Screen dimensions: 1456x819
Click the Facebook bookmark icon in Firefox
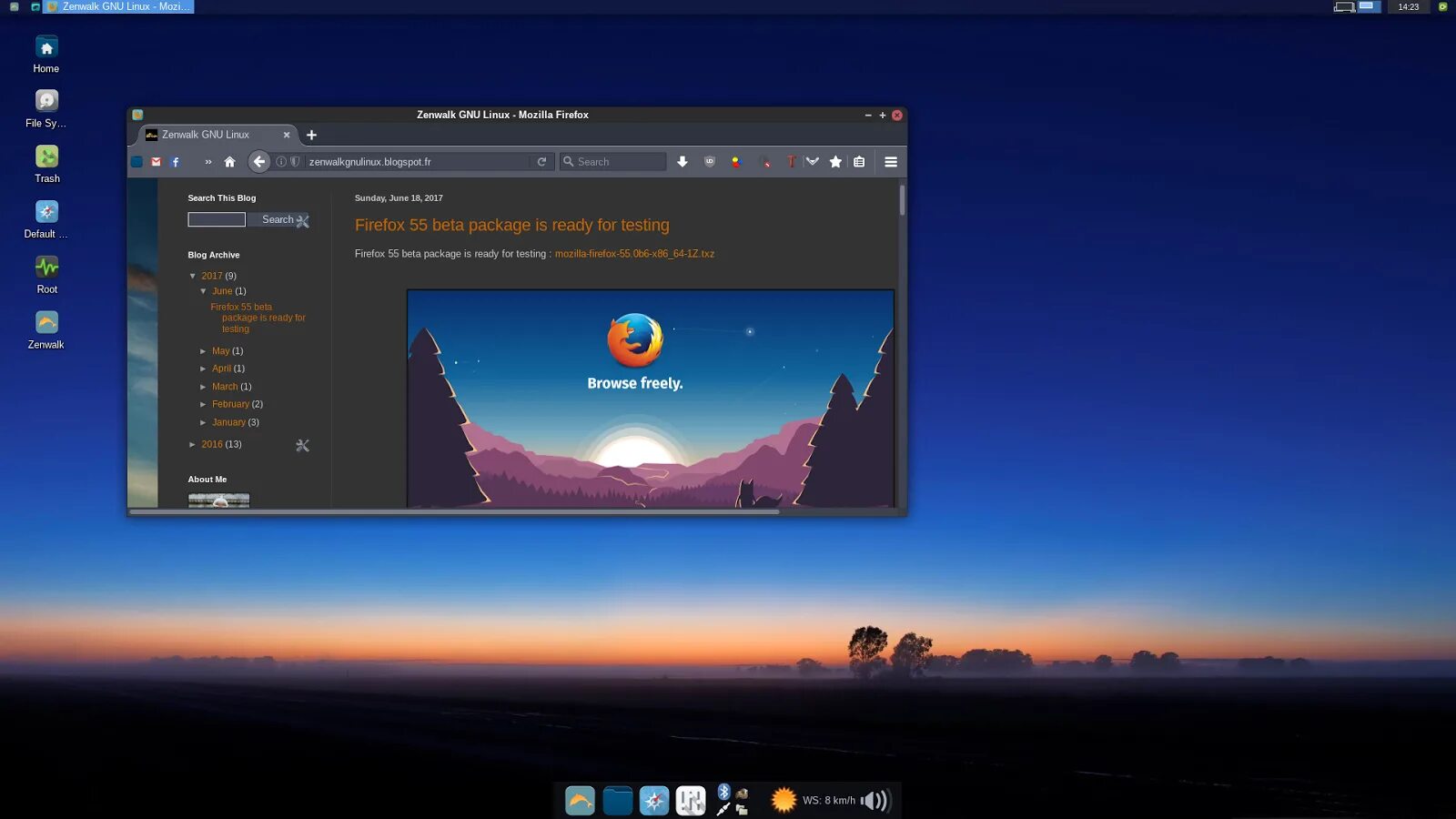tap(176, 162)
